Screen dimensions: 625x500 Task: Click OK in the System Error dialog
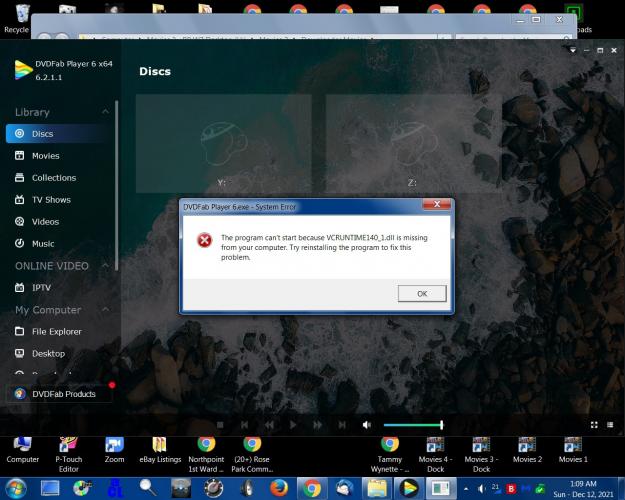pos(422,293)
